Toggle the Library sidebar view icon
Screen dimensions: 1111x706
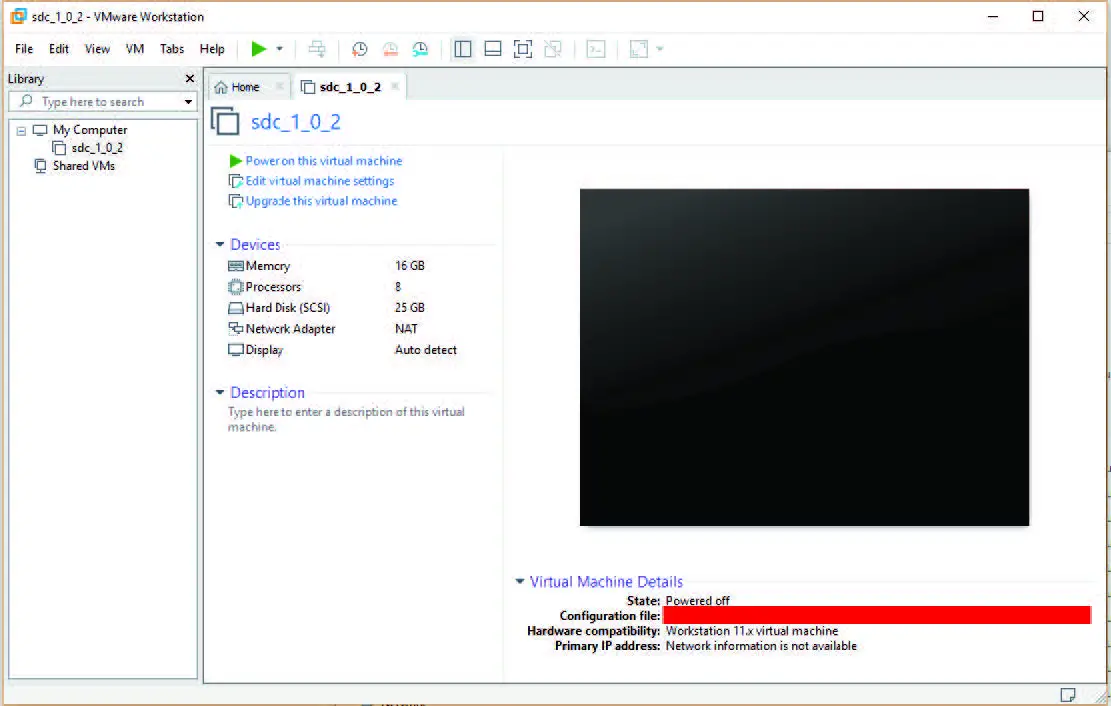click(462, 49)
